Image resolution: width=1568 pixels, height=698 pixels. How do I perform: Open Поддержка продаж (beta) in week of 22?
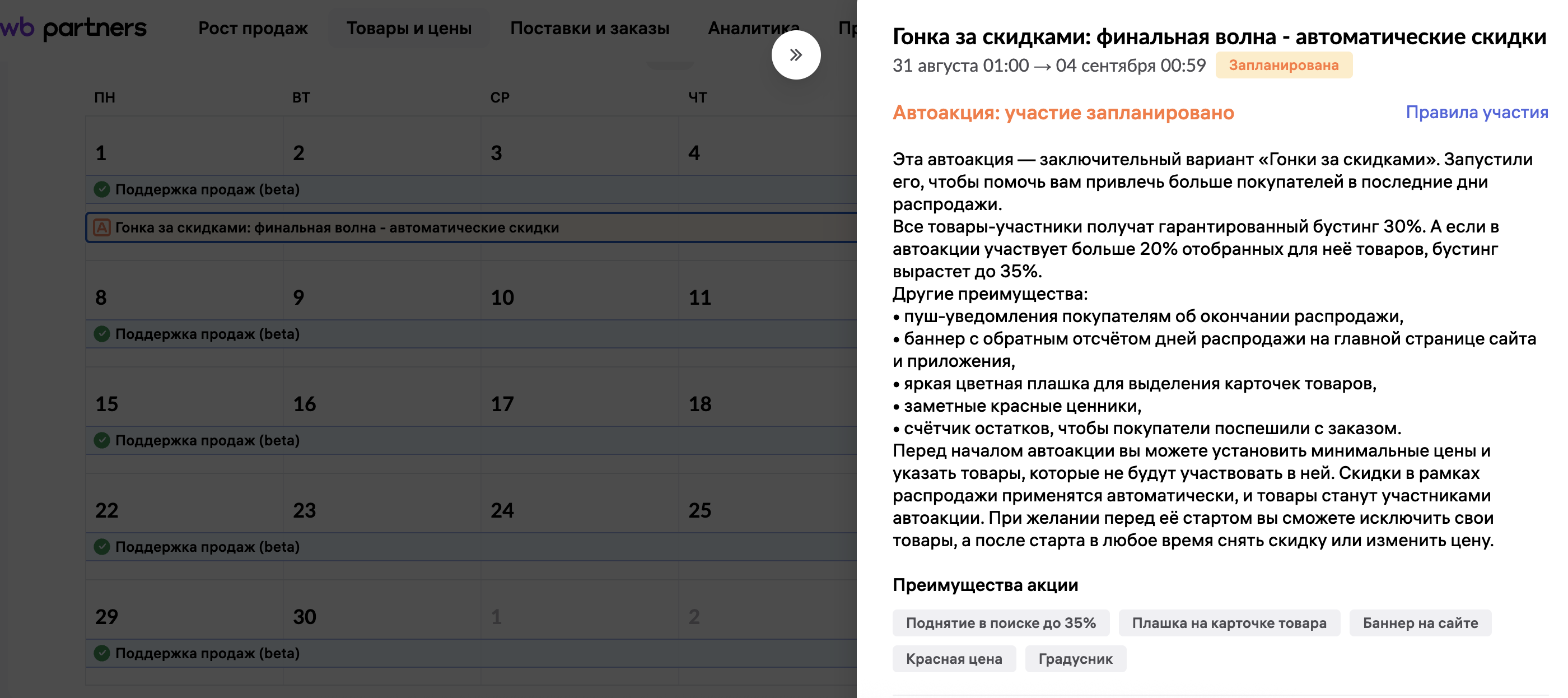point(471,547)
